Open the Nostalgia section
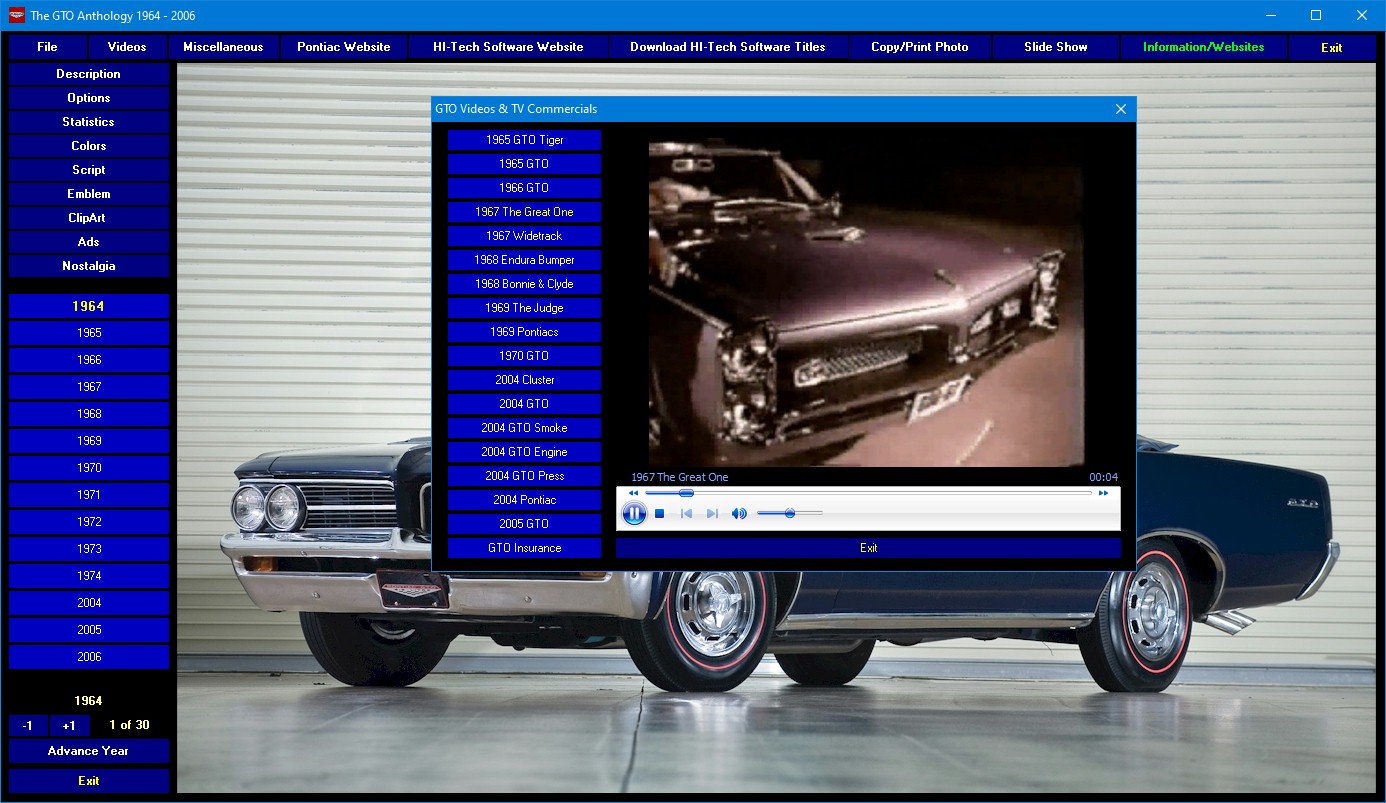The image size is (1386, 803). tap(89, 266)
